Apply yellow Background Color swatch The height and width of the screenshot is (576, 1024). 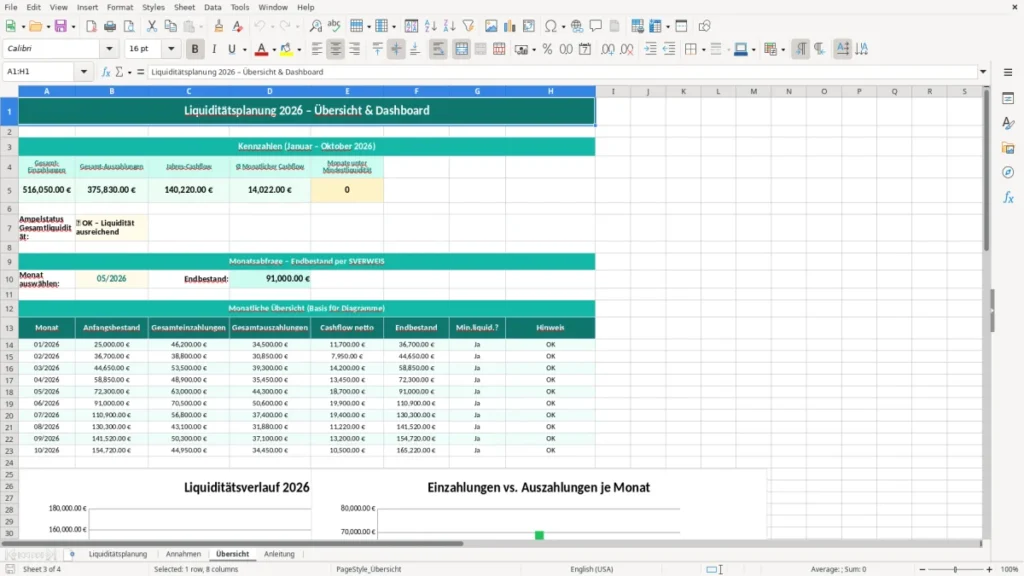point(286,49)
